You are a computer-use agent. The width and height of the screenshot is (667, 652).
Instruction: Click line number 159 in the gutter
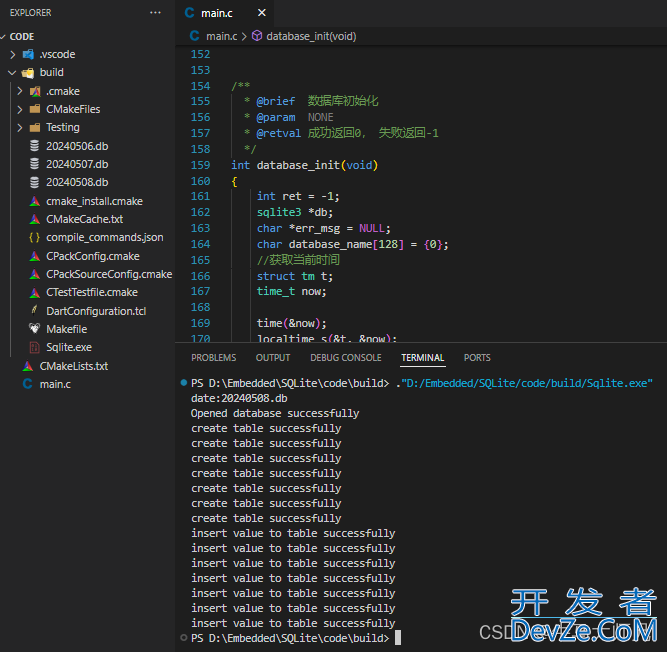[200, 165]
